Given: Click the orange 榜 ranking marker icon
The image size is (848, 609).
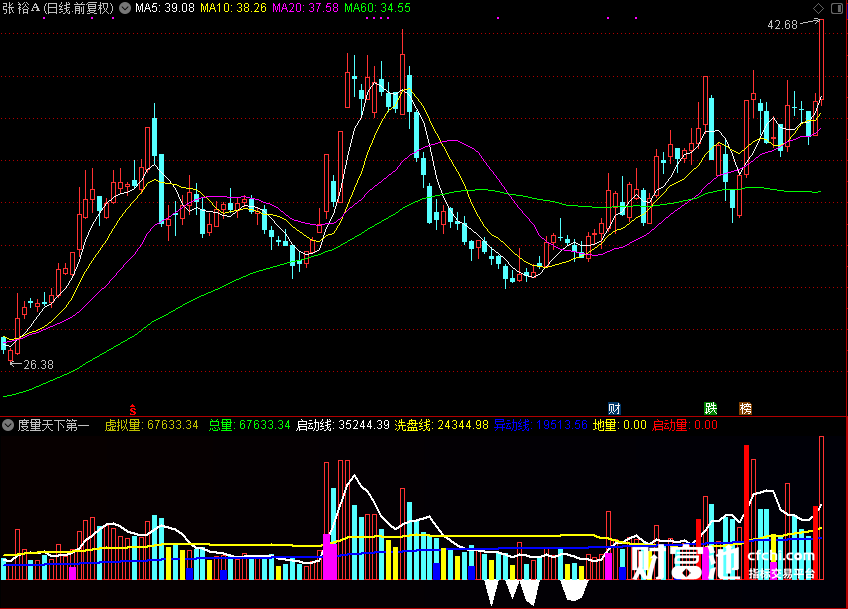Looking at the screenshot, I should pyautogui.click(x=745, y=408).
